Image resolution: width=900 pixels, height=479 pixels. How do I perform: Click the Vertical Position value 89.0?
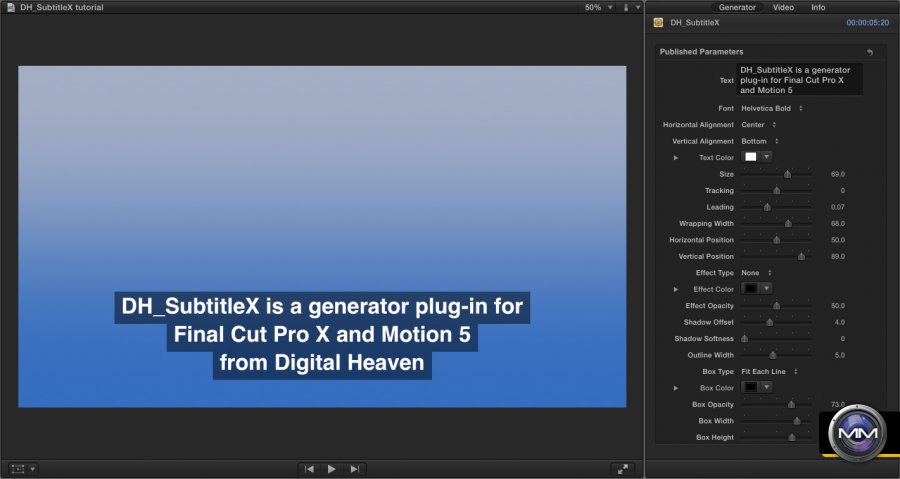tap(837, 256)
